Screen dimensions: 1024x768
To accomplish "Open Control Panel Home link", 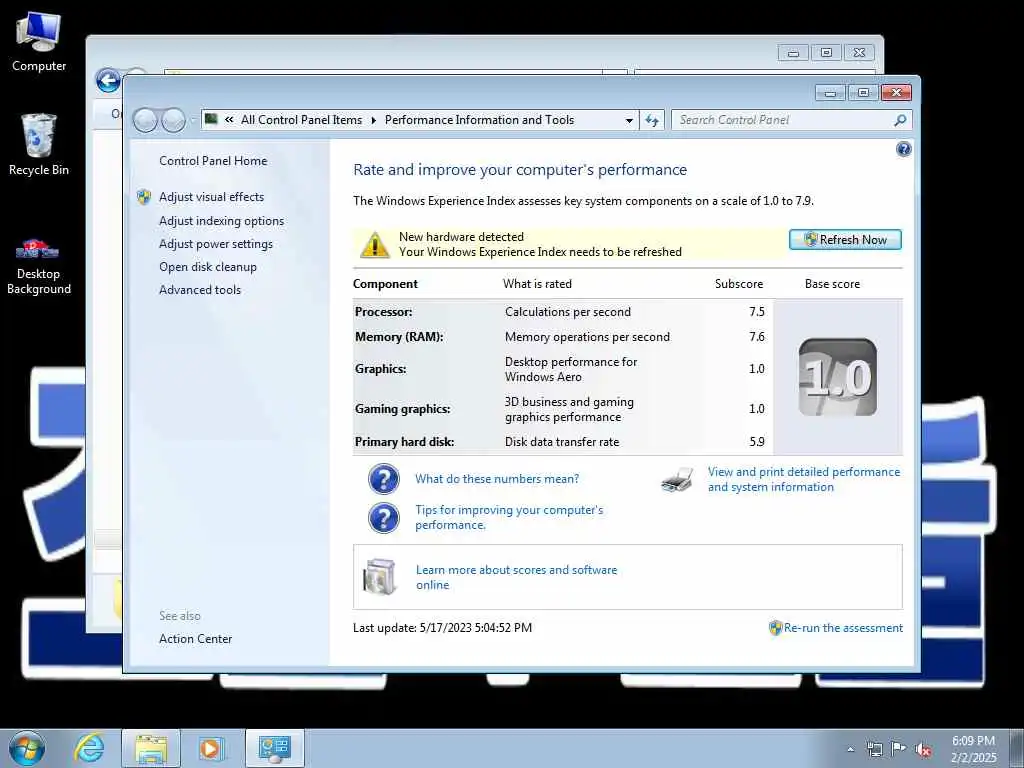I will 213,161.
